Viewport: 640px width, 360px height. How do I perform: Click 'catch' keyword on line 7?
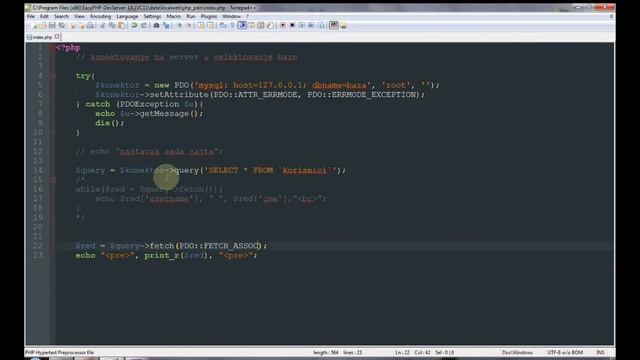pos(98,104)
